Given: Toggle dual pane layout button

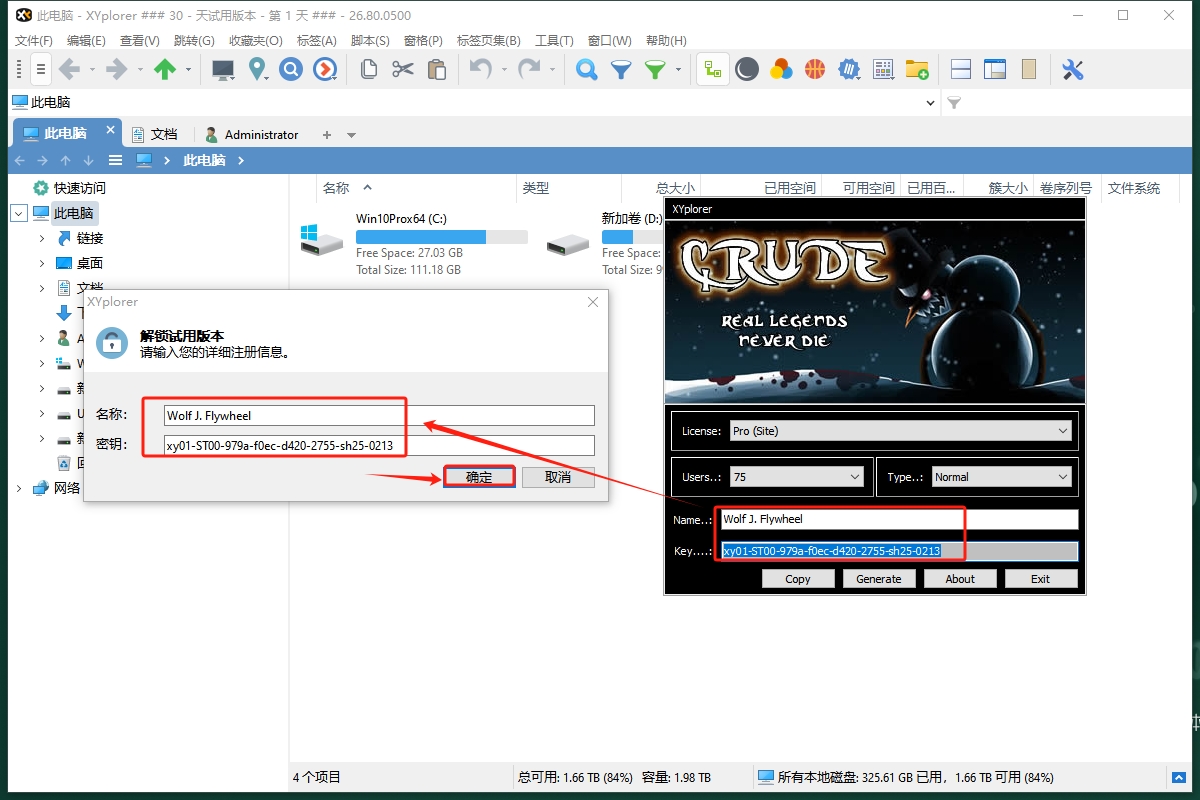Looking at the screenshot, I should 961,69.
